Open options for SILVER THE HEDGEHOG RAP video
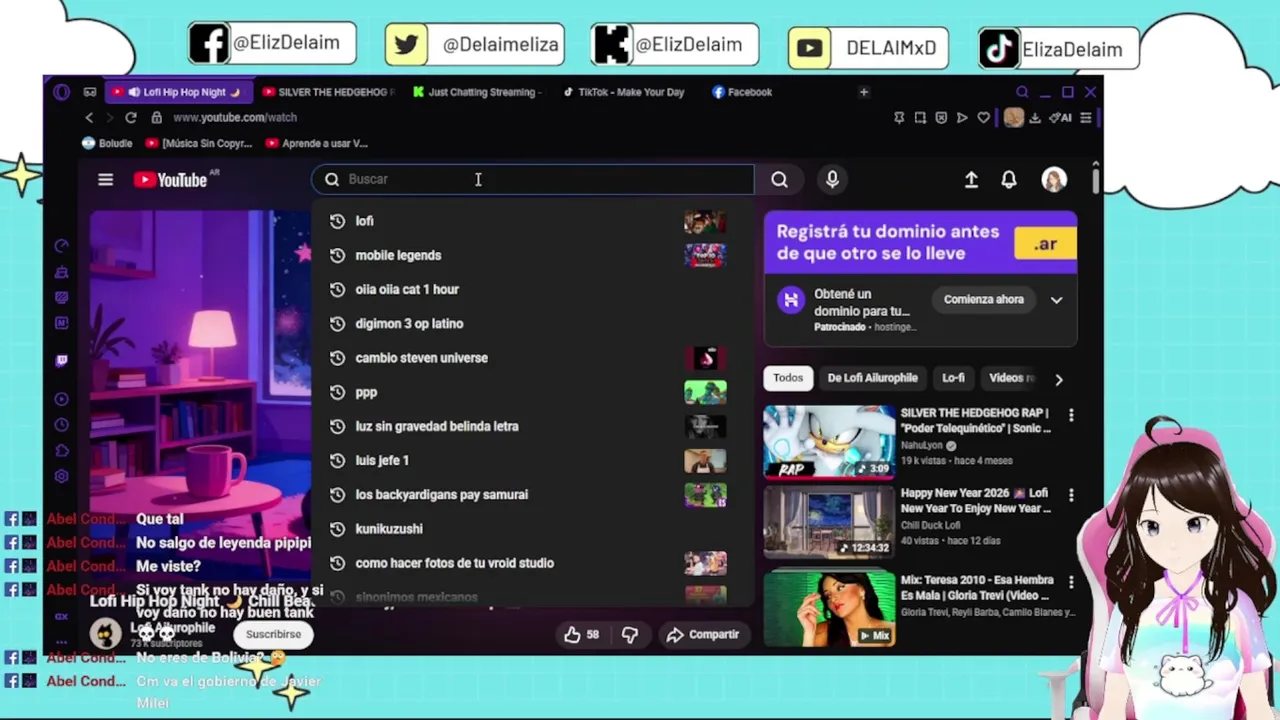Image resolution: width=1280 pixels, height=720 pixels. 1071,415
